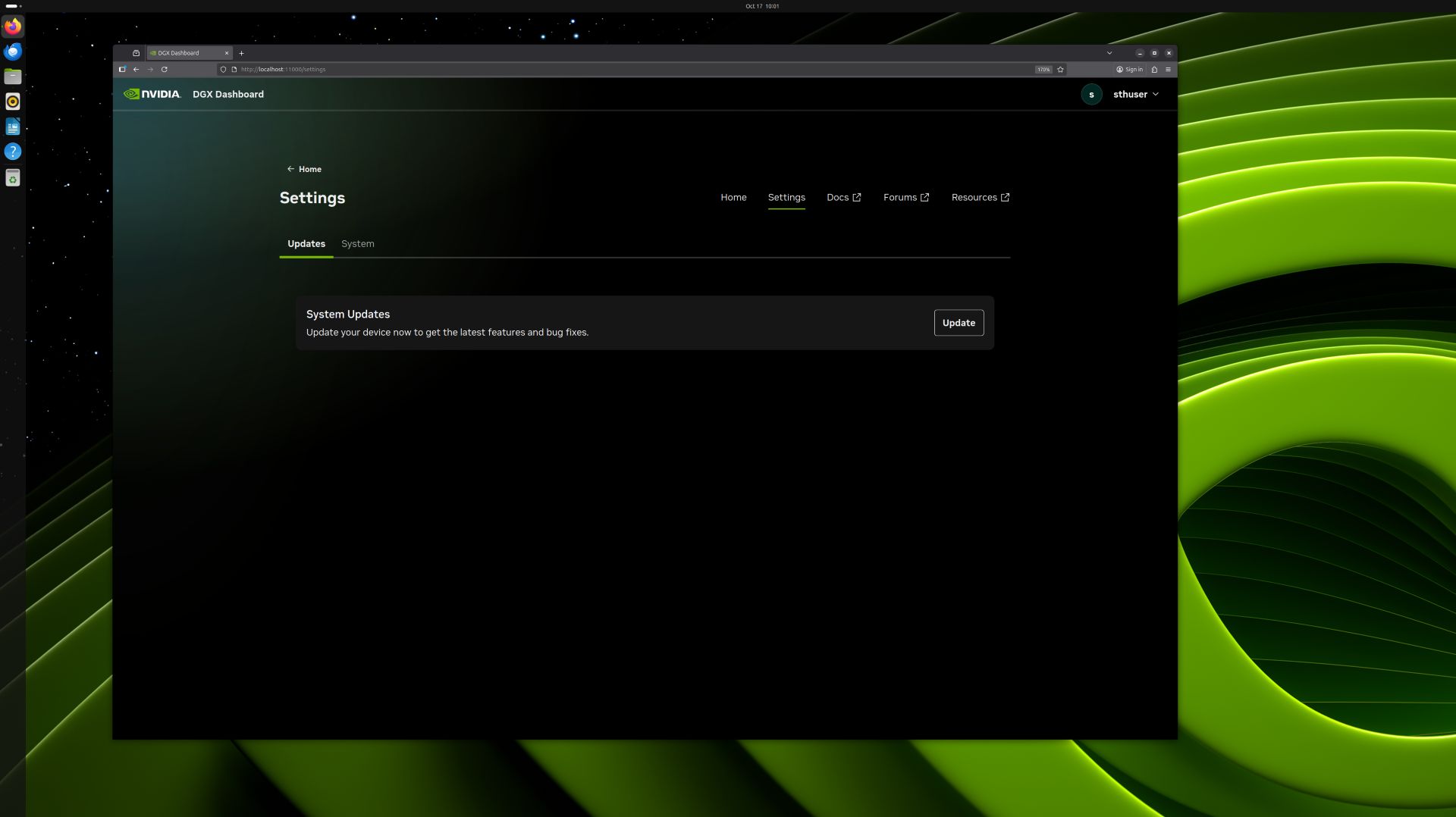View site information page icon
Viewport: 1456px width, 817px height.
[234, 69]
